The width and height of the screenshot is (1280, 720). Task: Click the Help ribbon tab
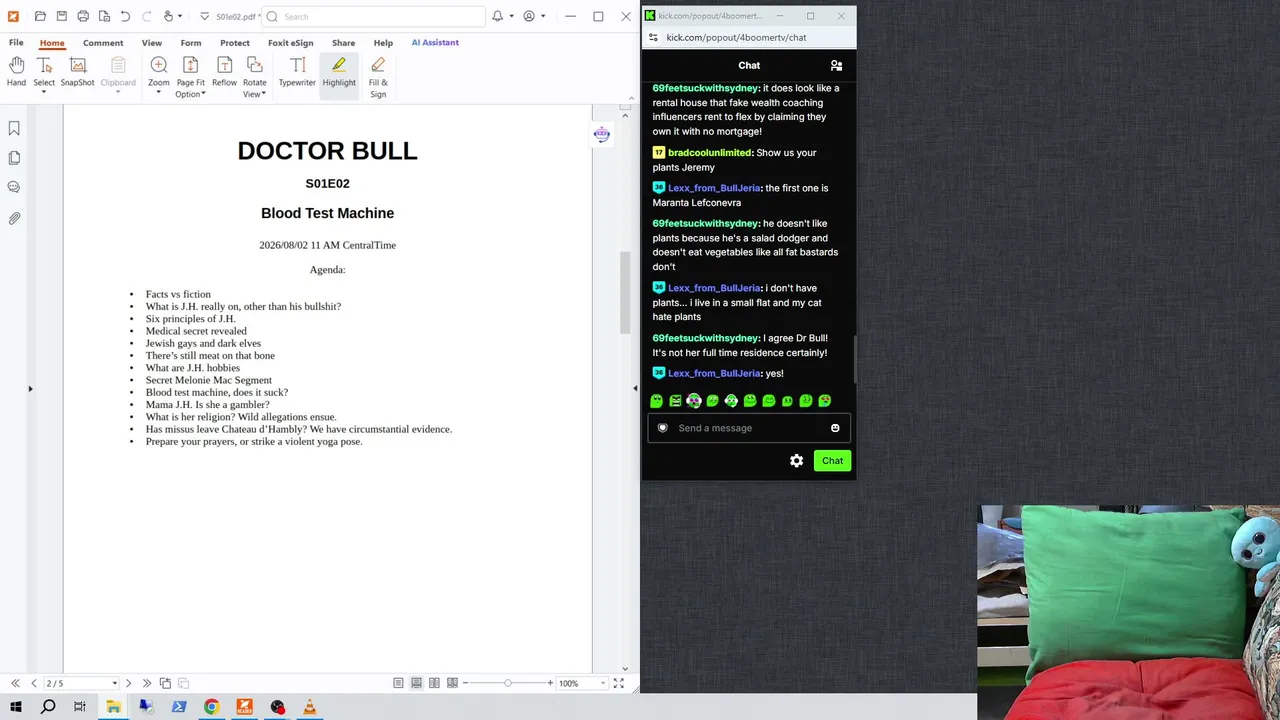[x=383, y=43]
